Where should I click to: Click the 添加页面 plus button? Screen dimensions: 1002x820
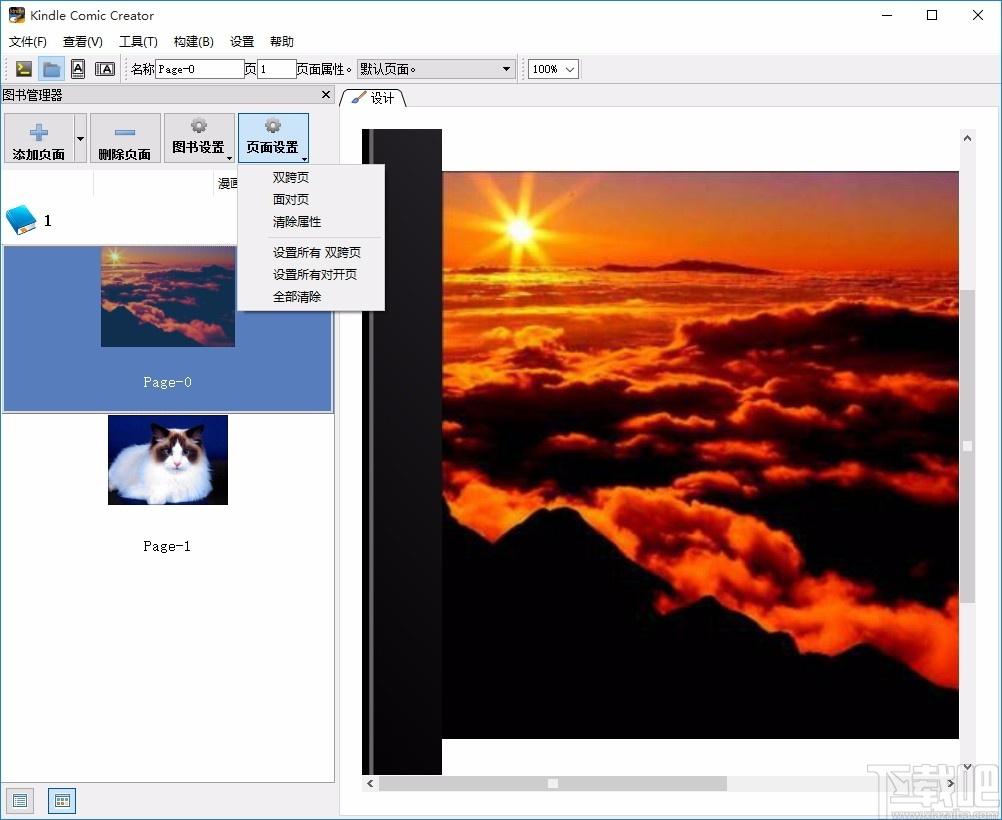tap(39, 138)
